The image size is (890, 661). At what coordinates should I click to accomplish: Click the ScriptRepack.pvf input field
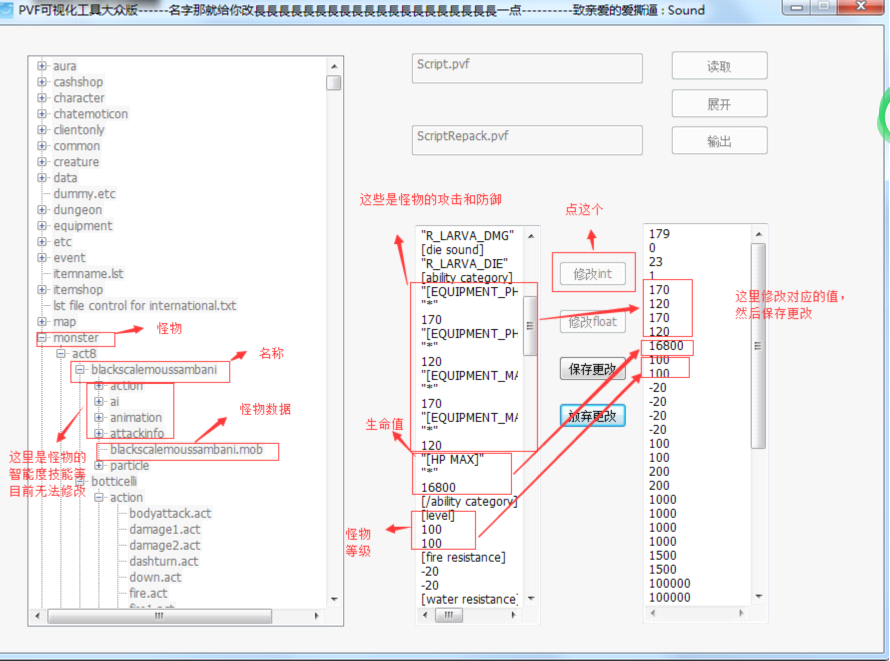coord(527,140)
